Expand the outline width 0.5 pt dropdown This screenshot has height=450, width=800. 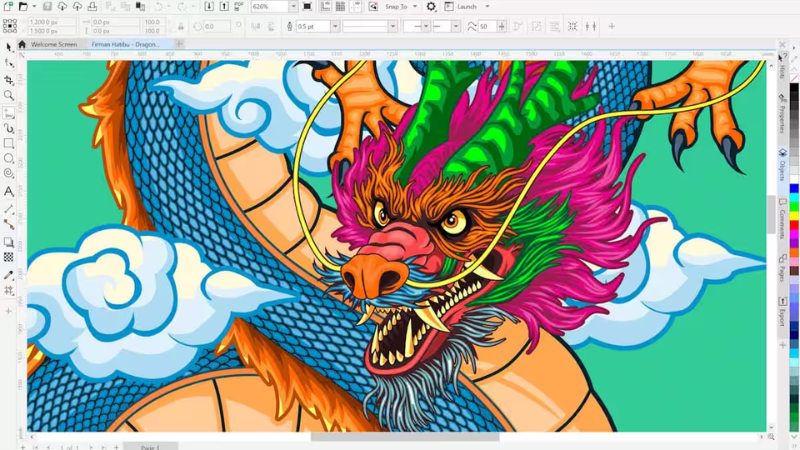(334, 27)
